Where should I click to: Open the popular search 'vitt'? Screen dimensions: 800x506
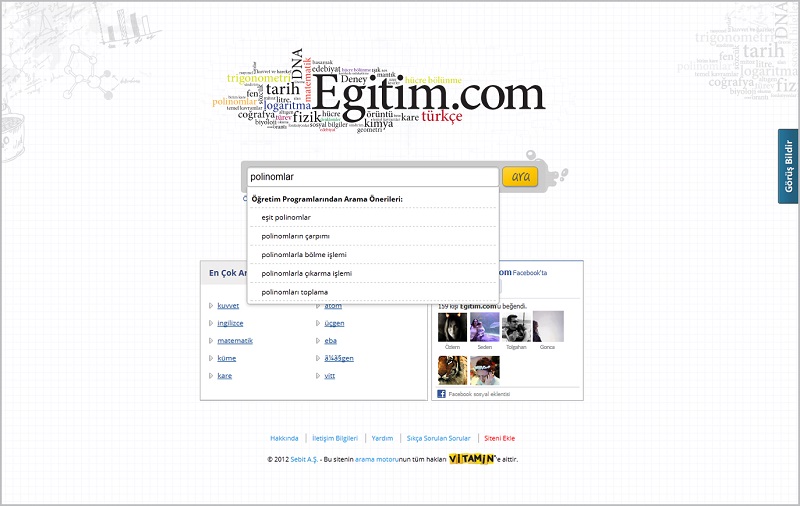(x=330, y=375)
